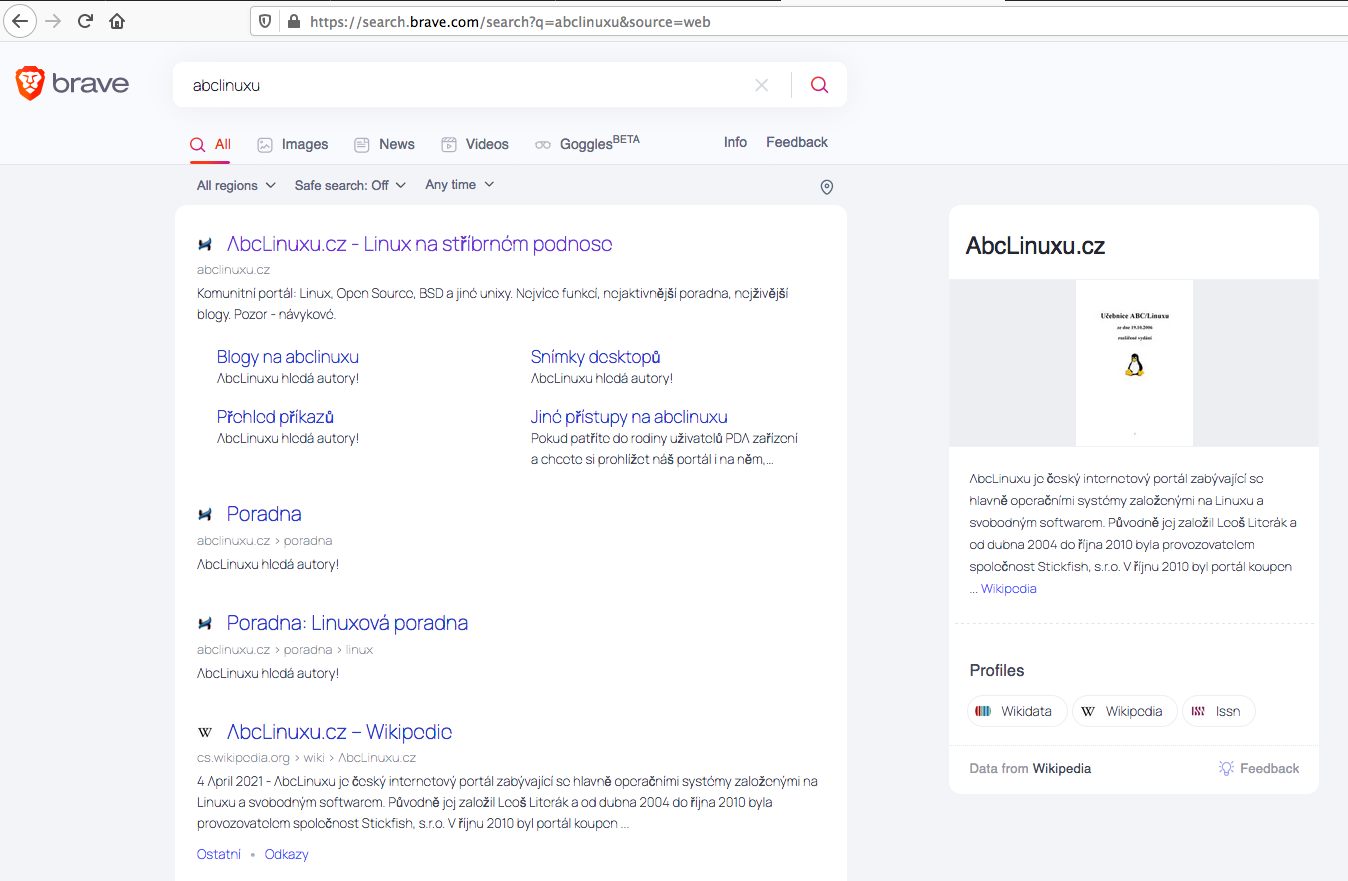Open the Poradna: Linuxová poradna result
This screenshot has width=1348, height=881.
click(x=347, y=623)
